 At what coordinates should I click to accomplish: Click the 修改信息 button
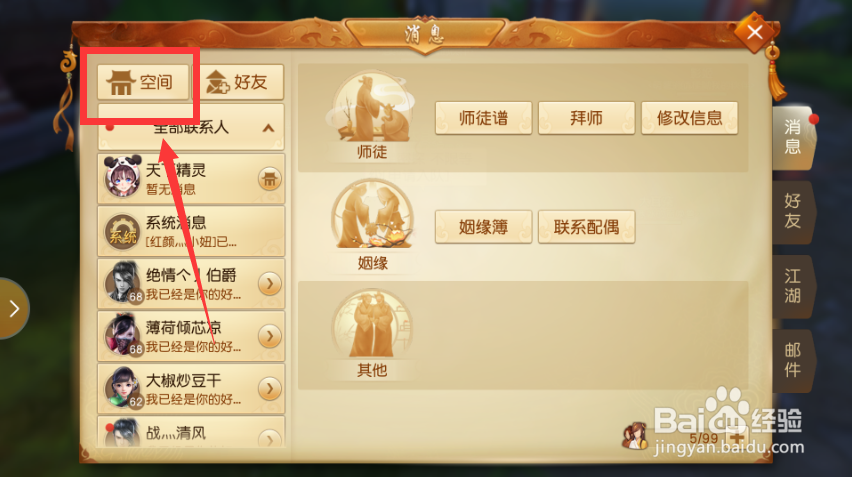point(690,118)
